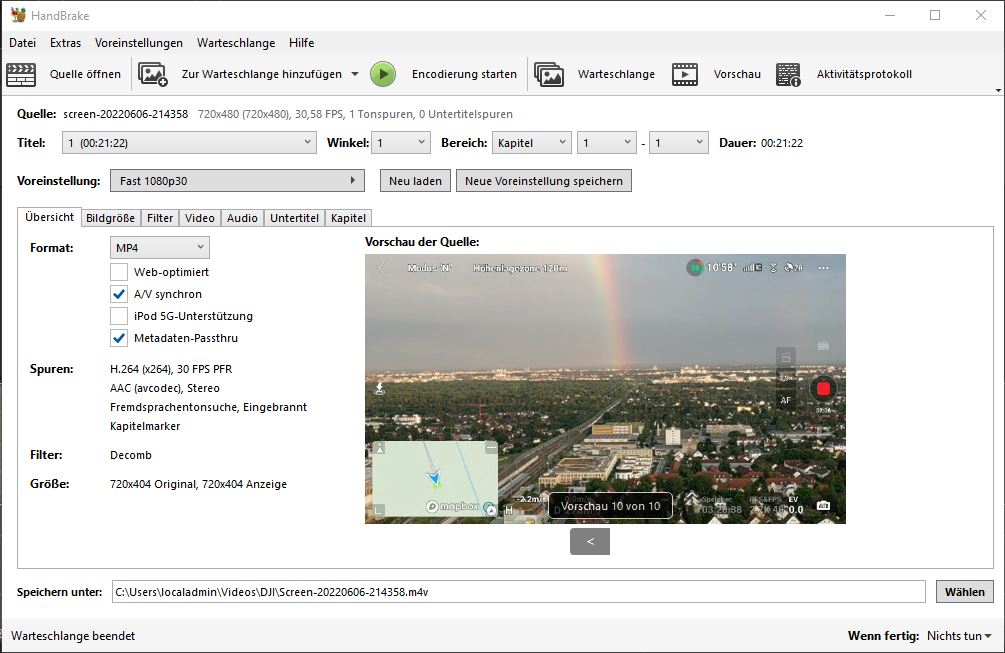
Task: Open the Extras menu
Action: coord(65,43)
